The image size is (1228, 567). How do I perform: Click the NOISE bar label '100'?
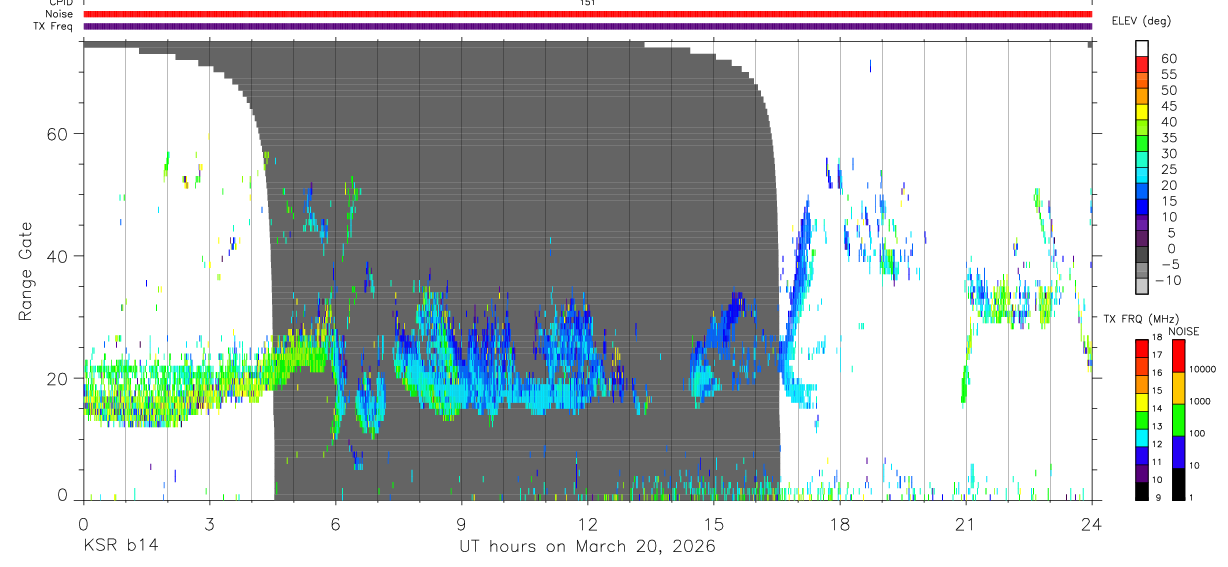1197,434
